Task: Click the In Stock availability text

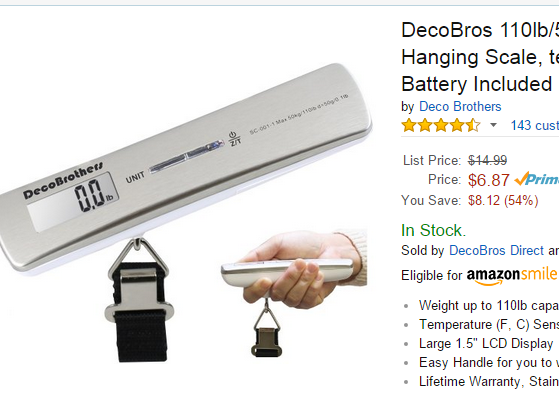Action: click(x=434, y=230)
